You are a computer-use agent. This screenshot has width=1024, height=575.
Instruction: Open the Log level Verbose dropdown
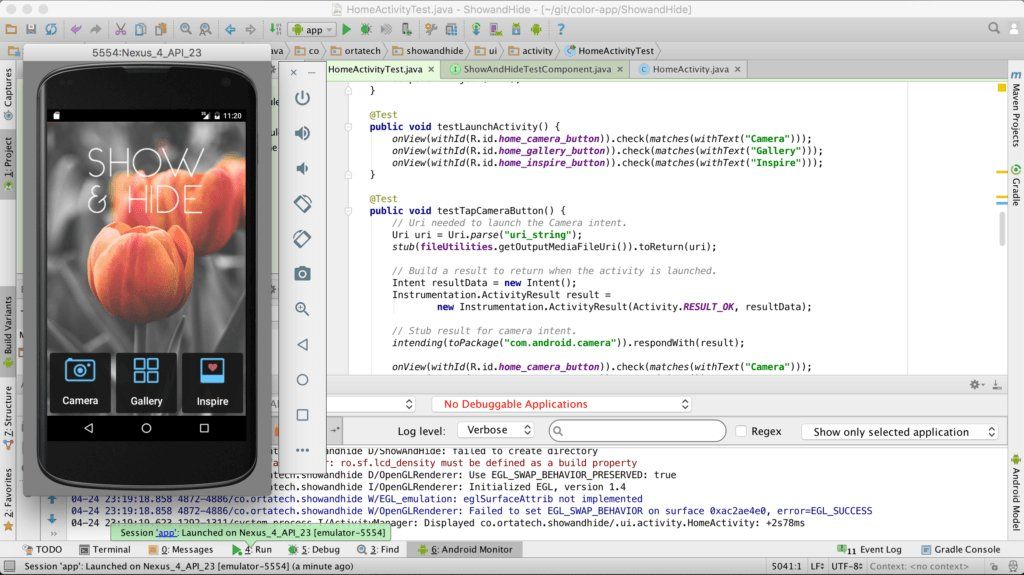point(496,430)
